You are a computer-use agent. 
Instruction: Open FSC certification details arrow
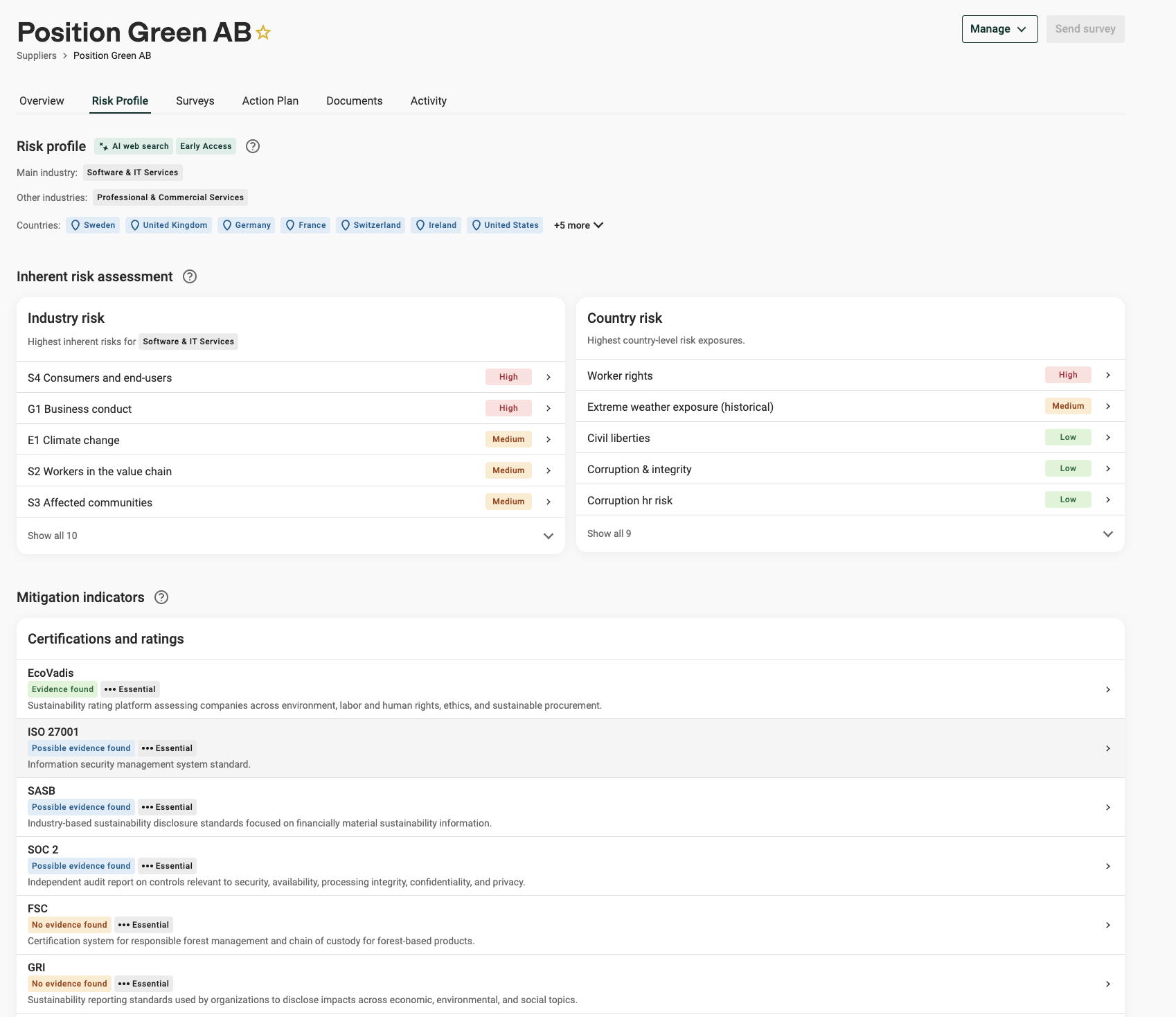tap(1108, 925)
